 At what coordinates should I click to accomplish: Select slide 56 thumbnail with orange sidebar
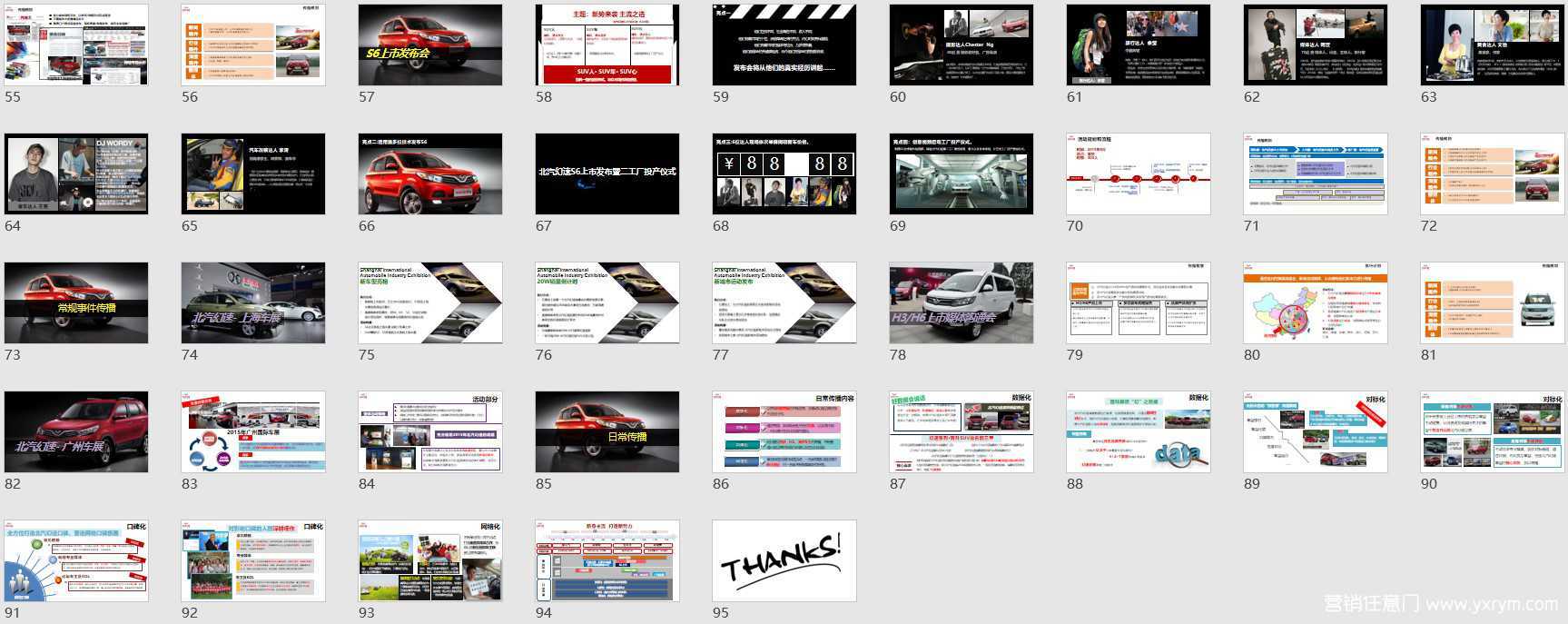click(x=253, y=45)
